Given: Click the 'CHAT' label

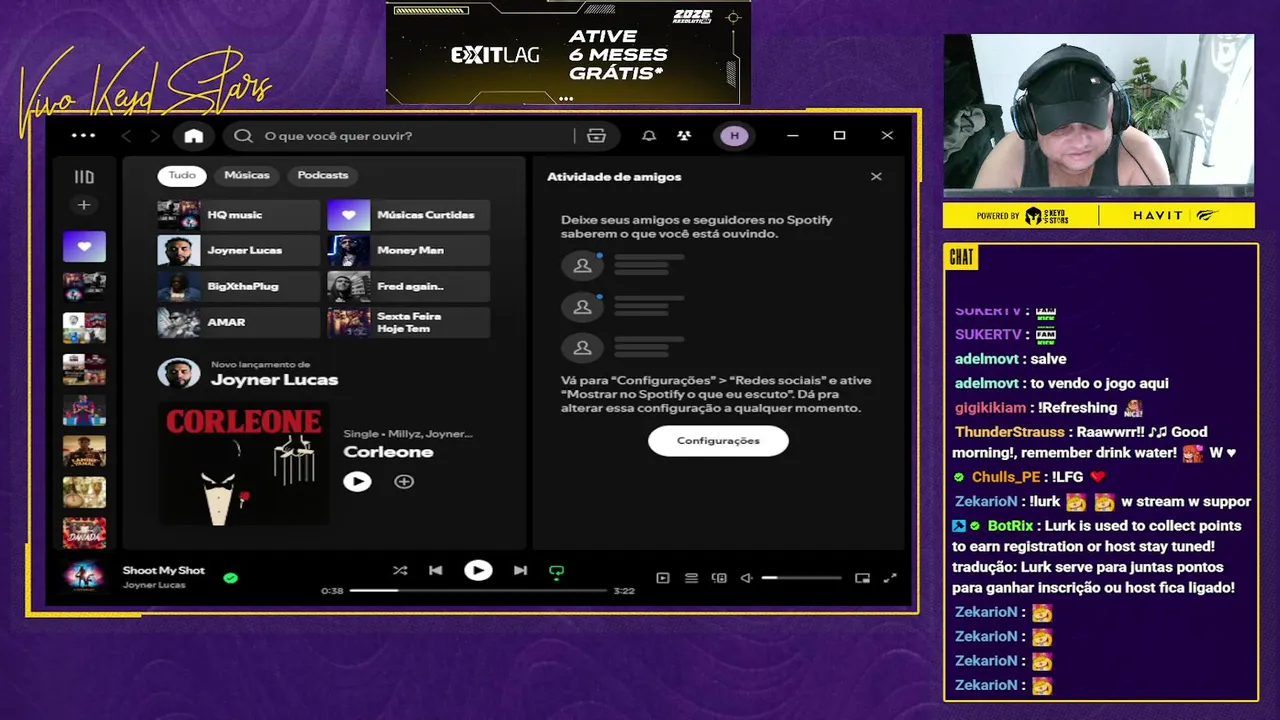Looking at the screenshot, I should pyautogui.click(x=961, y=258).
